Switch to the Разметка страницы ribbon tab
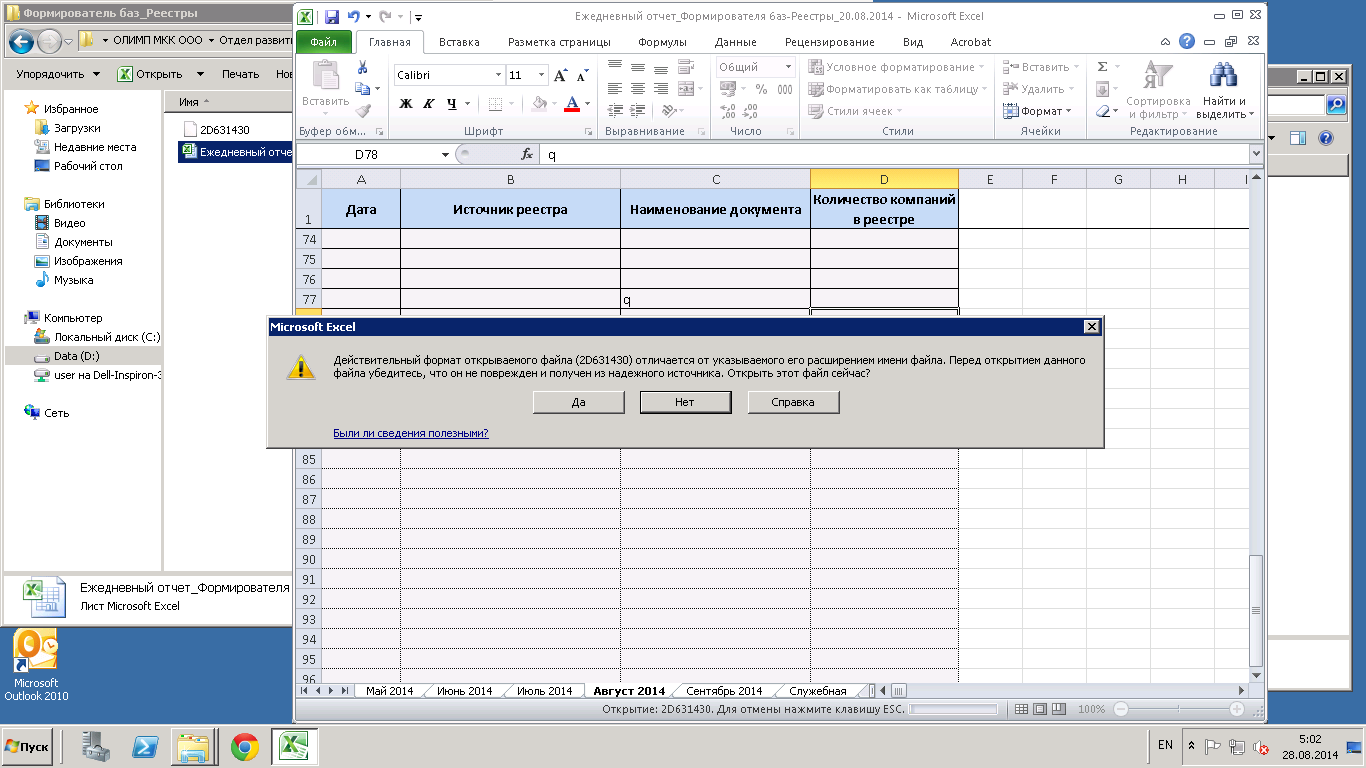This screenshot has height=768, width=1366. [x=559, y=42]
